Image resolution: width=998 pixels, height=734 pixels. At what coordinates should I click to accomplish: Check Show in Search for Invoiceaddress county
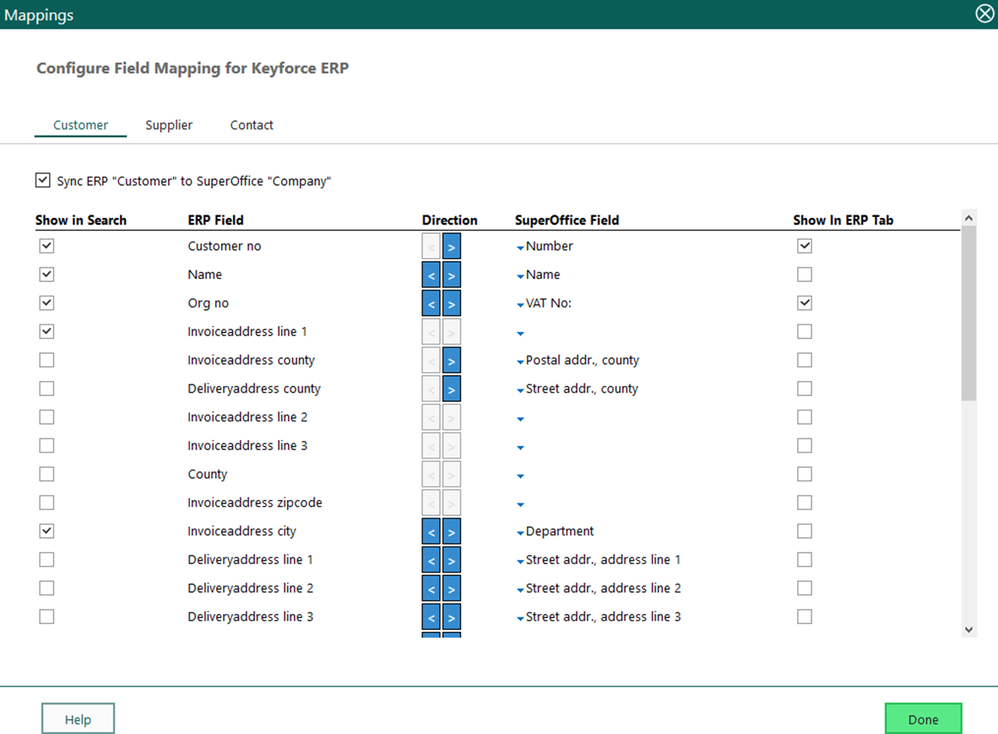coord(46,360)
